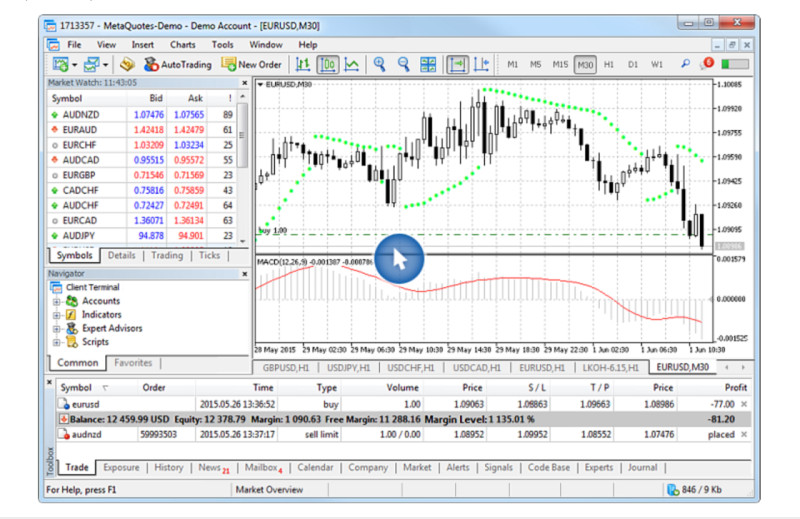Switch to GBPUSD,H1 chart tab

(x=286, y=367)
